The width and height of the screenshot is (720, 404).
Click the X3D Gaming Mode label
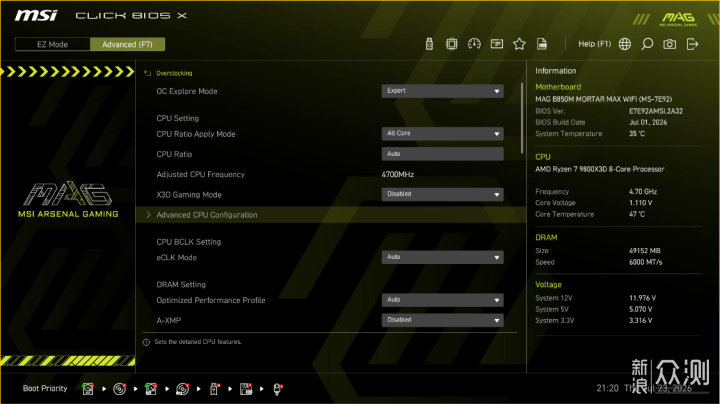[x=189, y=195]
